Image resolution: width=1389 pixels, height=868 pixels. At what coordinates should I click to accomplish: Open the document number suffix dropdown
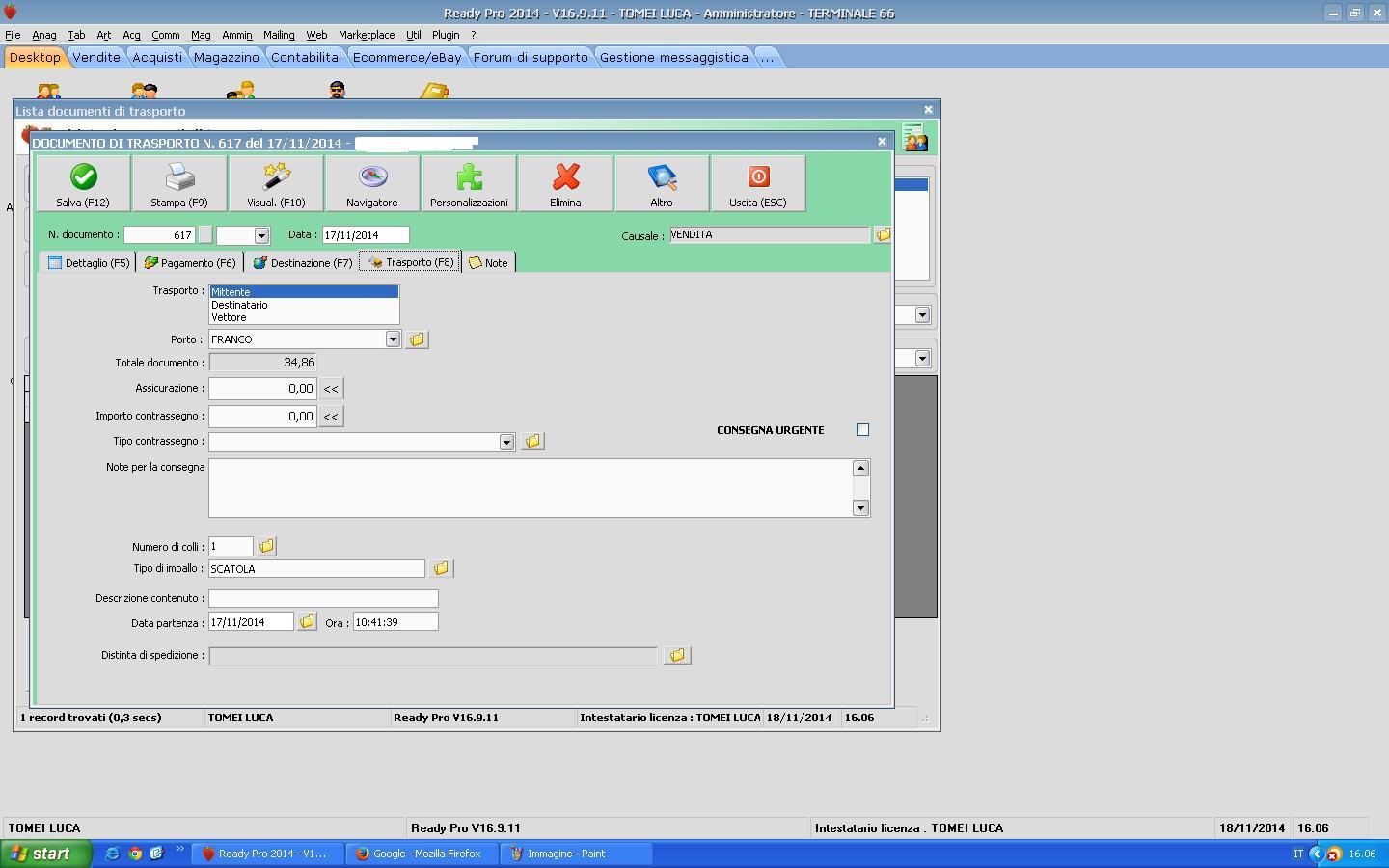click(261, 235)
